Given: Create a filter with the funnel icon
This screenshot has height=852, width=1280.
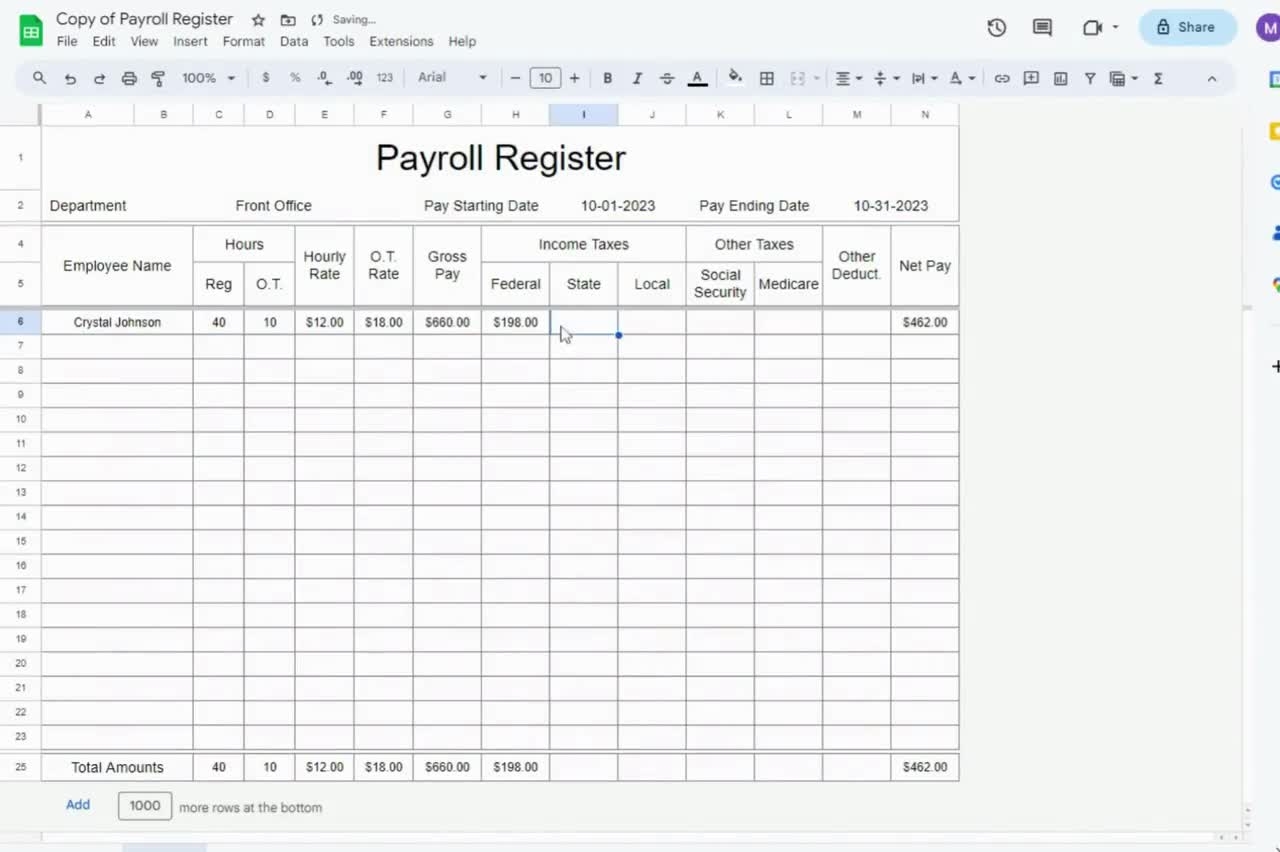Looking at the screenshot, I should [x=1090, y=77].
